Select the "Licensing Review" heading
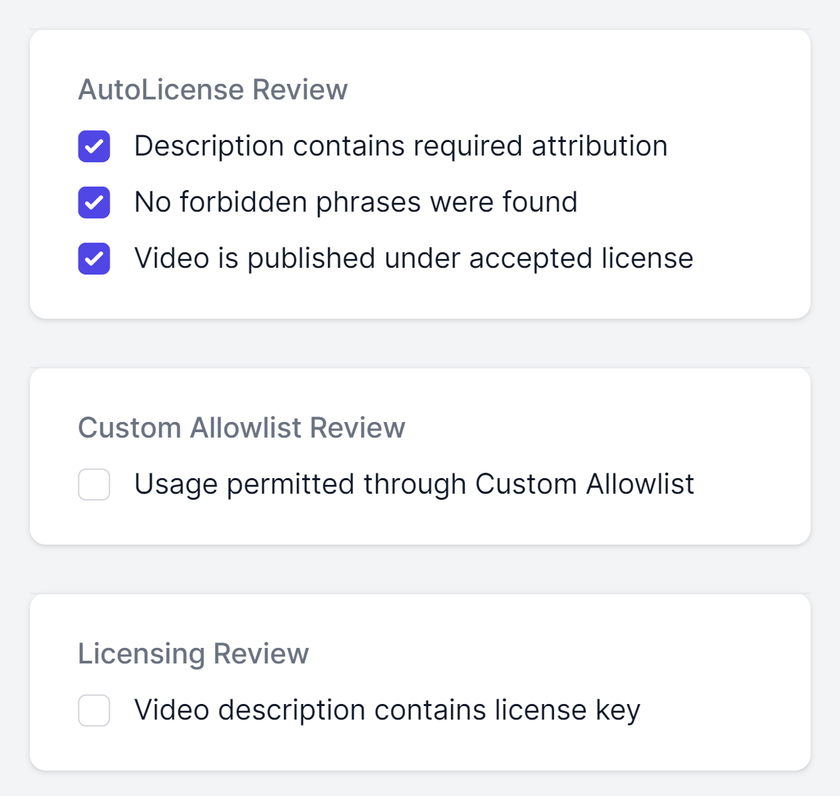840x796 pixels. [192, 654]
